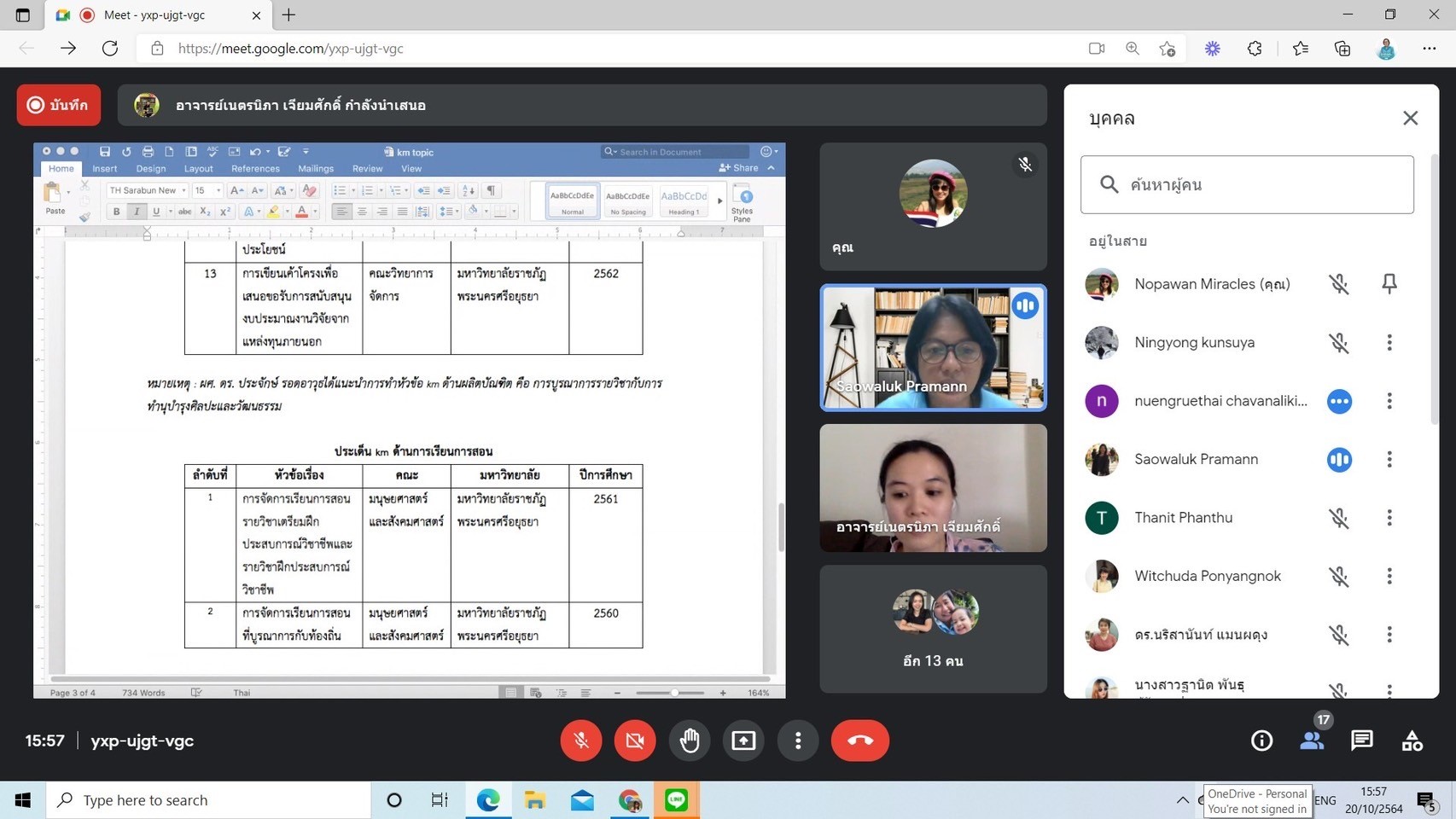Open the chat with everyone icon
This screenshot has width=1456, height=819.
1362,741
